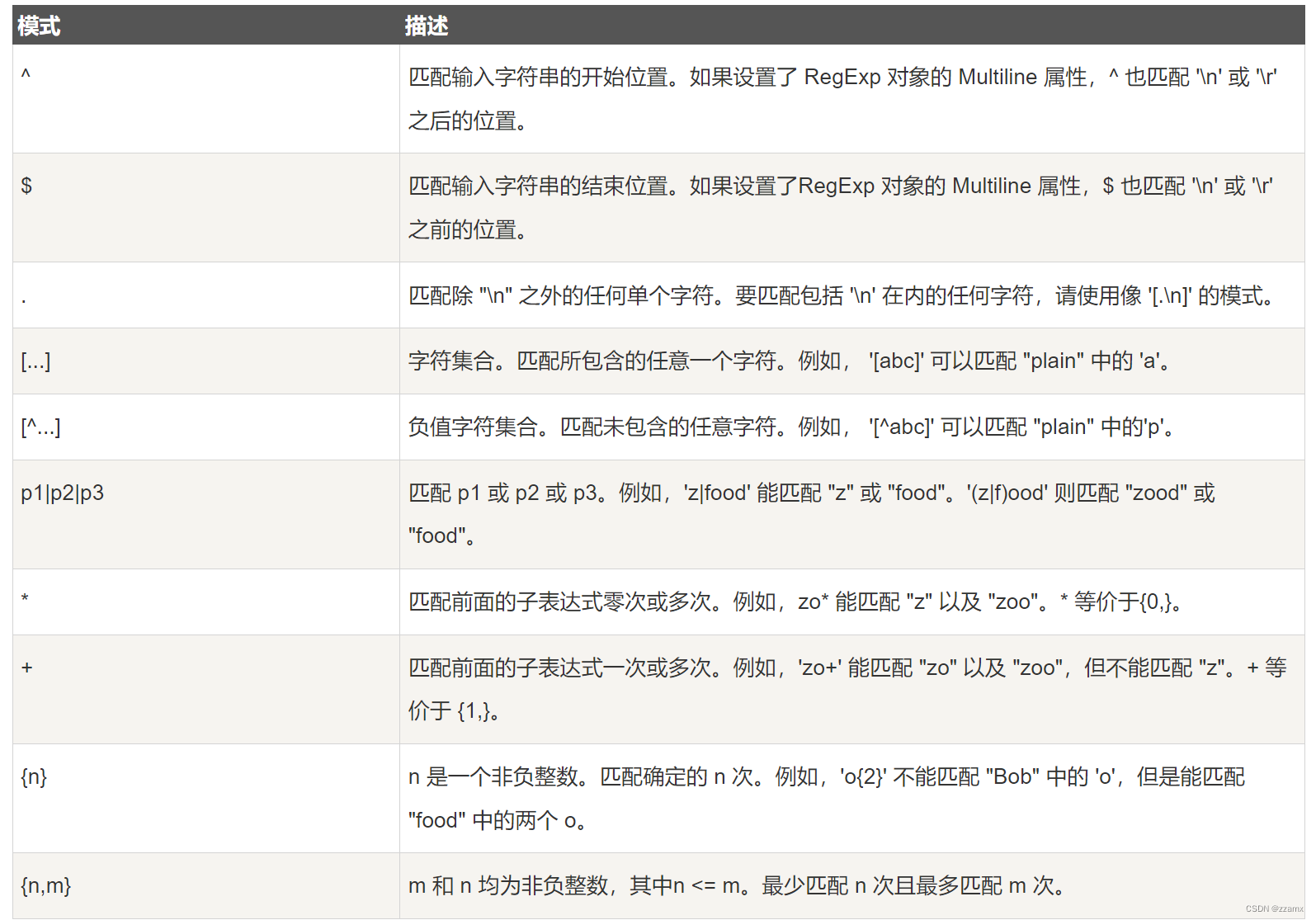Screen dimensions: 1316x920
Task: Select the '{n,m}' pattern cell
Action: [x=206, y=886]
